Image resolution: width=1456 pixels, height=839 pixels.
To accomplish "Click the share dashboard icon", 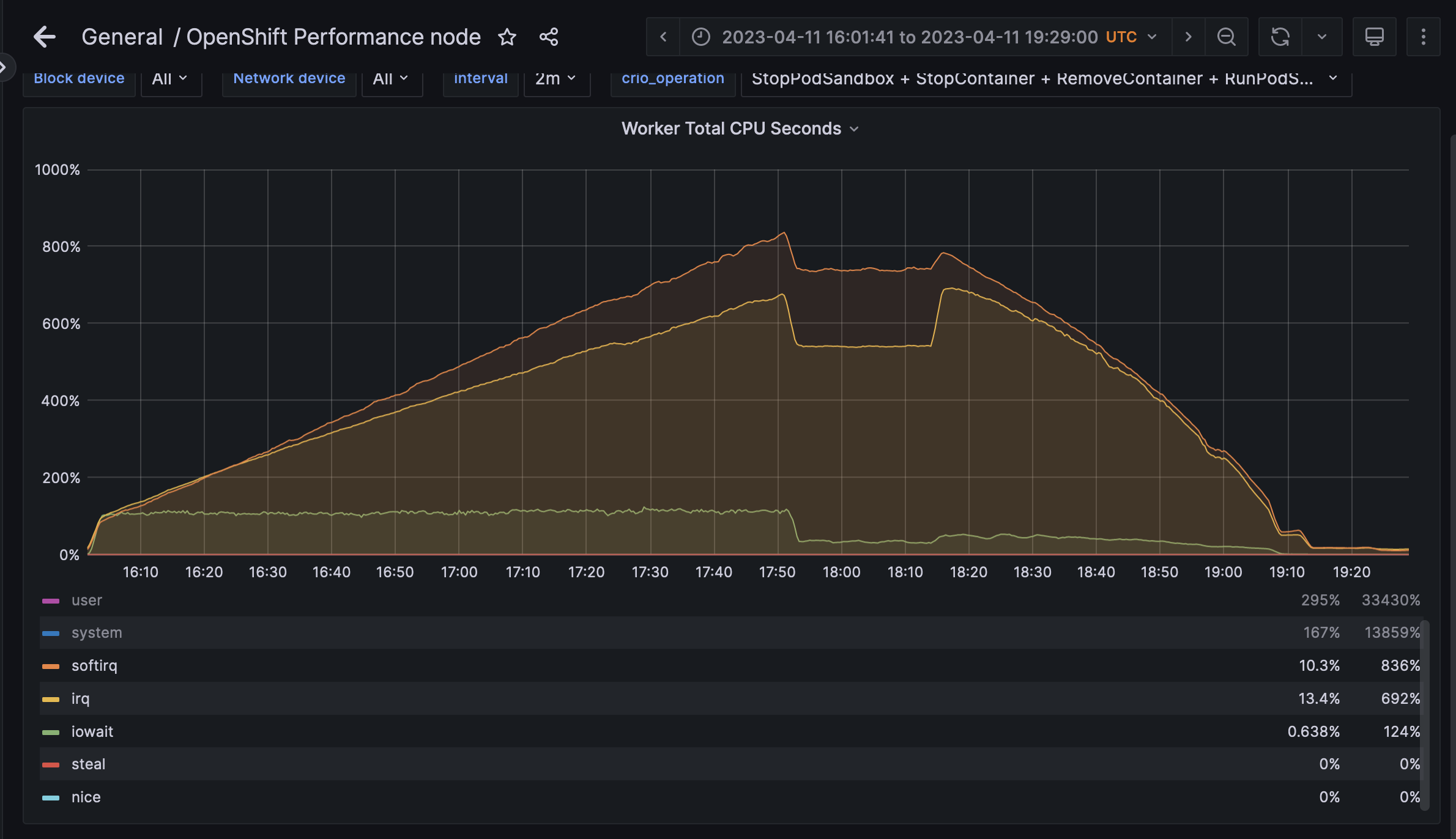I will [549, 37].
